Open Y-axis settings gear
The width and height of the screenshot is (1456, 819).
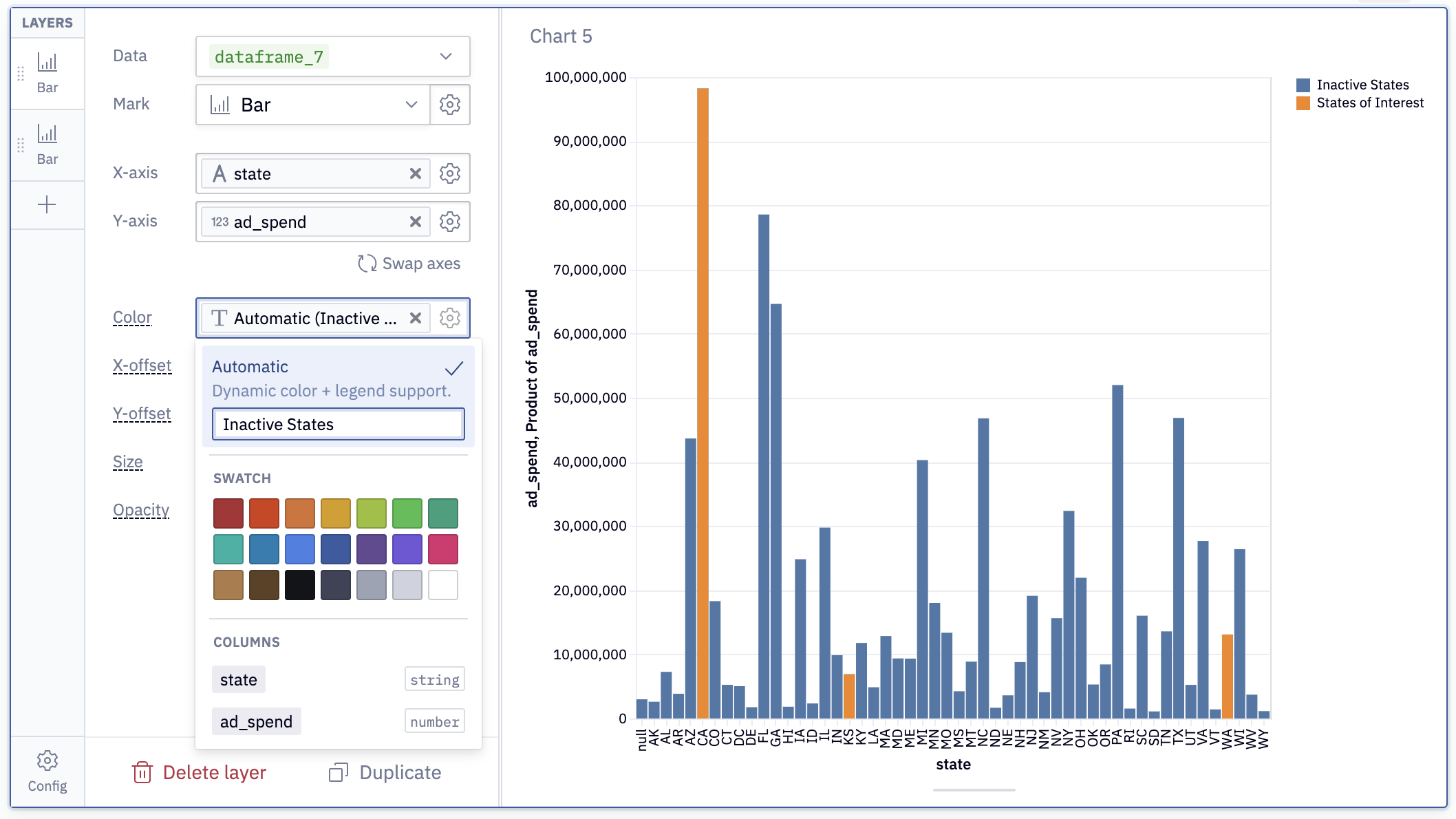coord(450,222)
